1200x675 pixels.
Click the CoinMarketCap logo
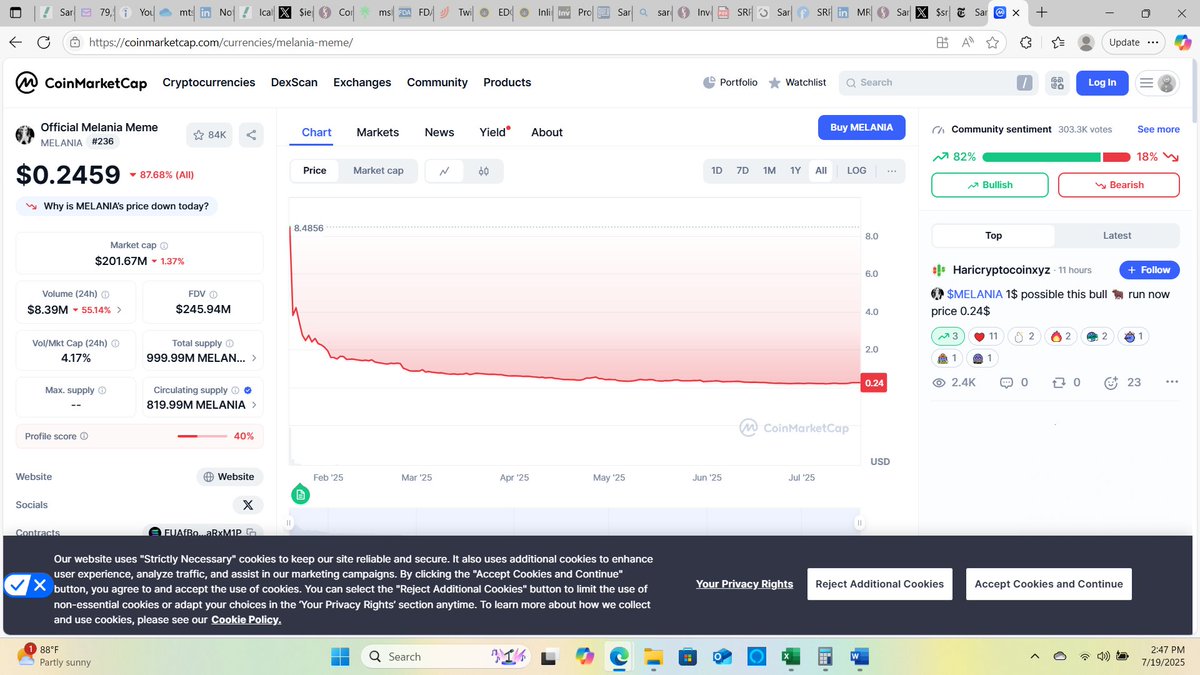pyautogui.click(x=80, y=83)
